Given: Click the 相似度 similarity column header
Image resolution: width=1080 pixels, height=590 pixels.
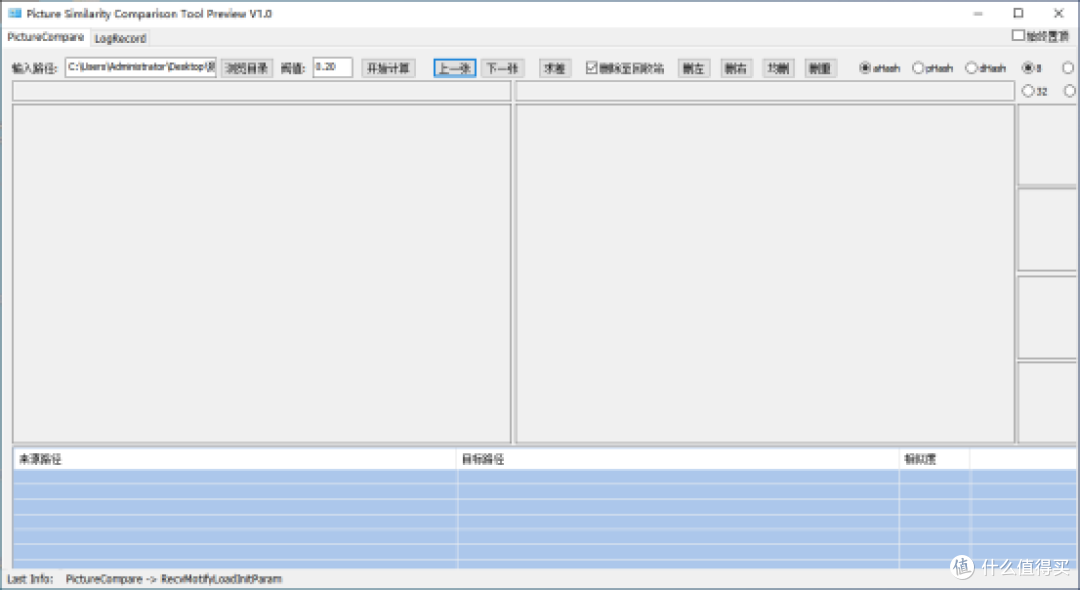Looking at the screenshot, I should click(x=934, y=459).
